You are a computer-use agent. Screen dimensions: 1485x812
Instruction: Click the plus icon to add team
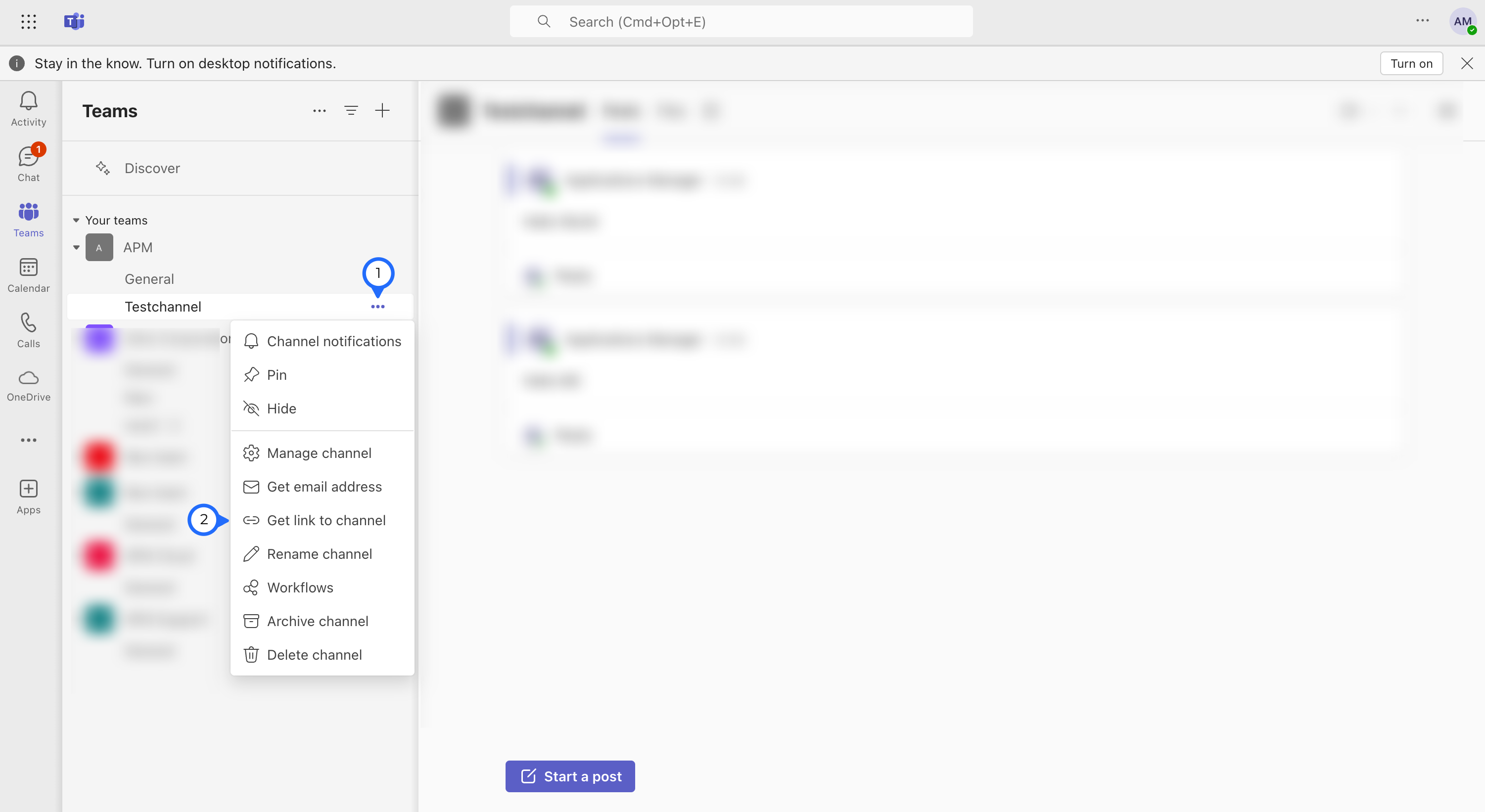point(382,111)
